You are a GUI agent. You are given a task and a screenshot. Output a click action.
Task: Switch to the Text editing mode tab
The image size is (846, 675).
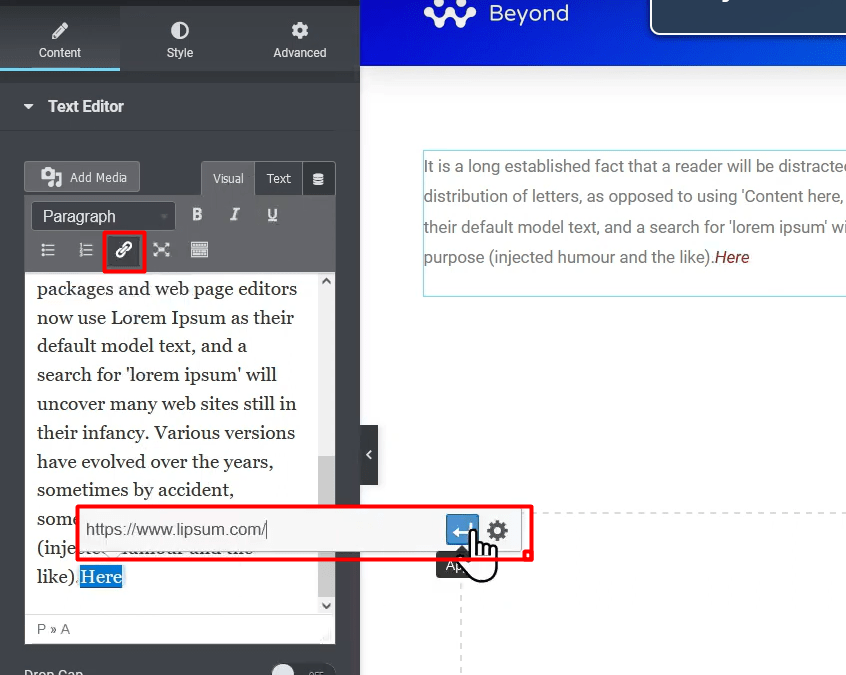pyautogui.click(x=278, y=178)
